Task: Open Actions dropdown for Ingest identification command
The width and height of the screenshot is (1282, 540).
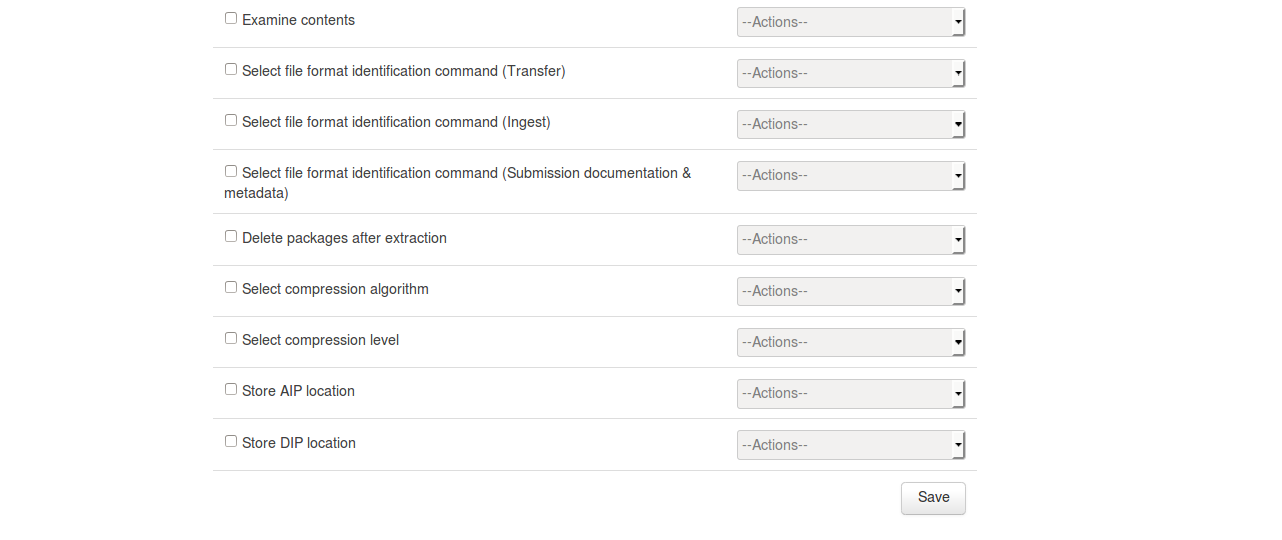Action: (x=850, y=124)
